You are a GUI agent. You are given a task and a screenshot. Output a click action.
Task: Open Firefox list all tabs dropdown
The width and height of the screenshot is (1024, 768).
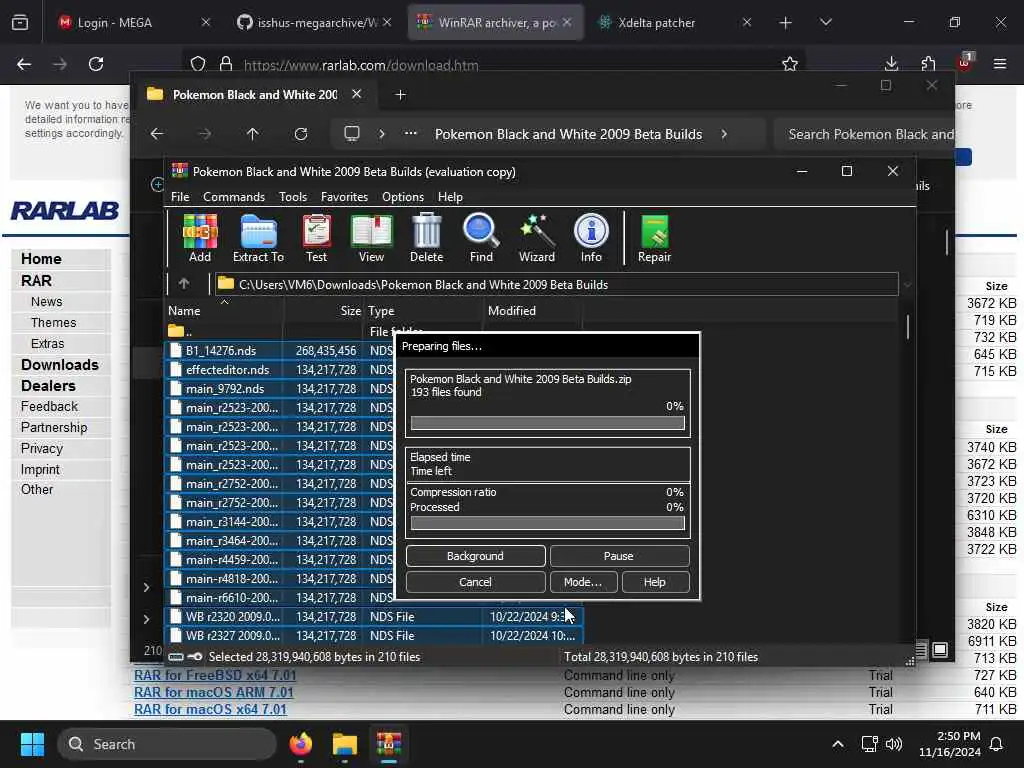[825, 22]
